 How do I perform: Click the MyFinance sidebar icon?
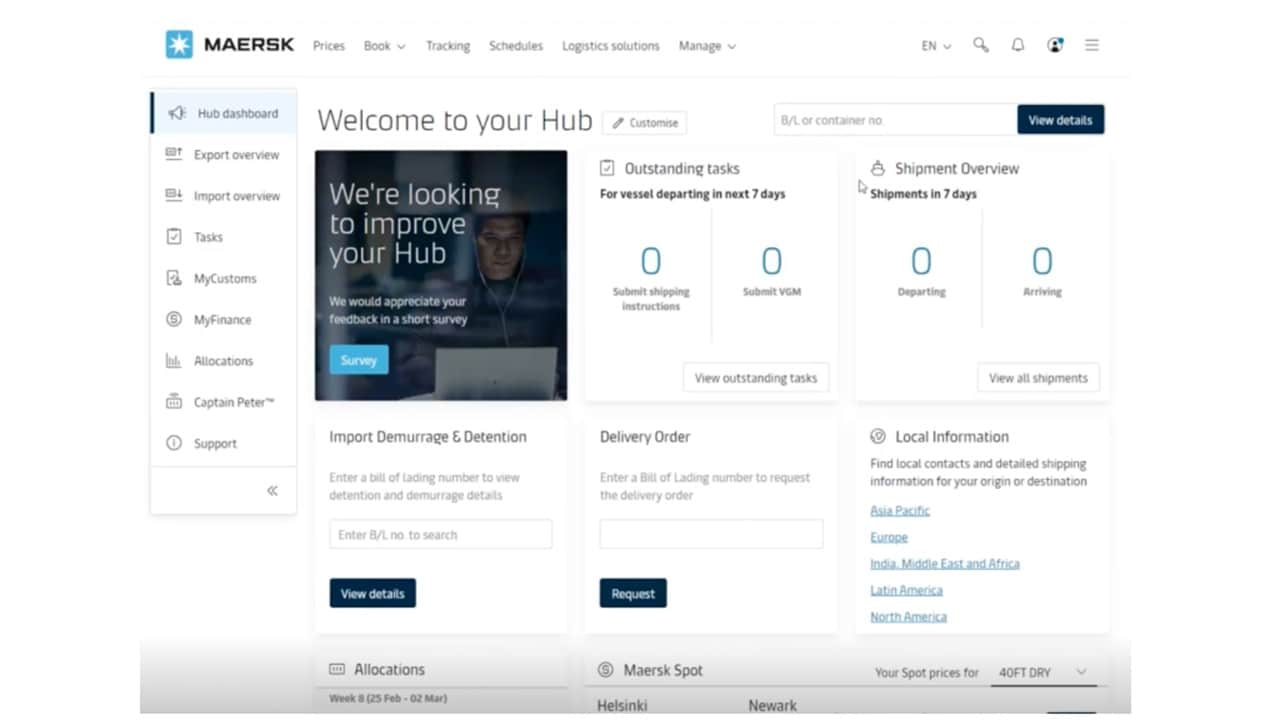pyautogui.click(x=174, y=320)
